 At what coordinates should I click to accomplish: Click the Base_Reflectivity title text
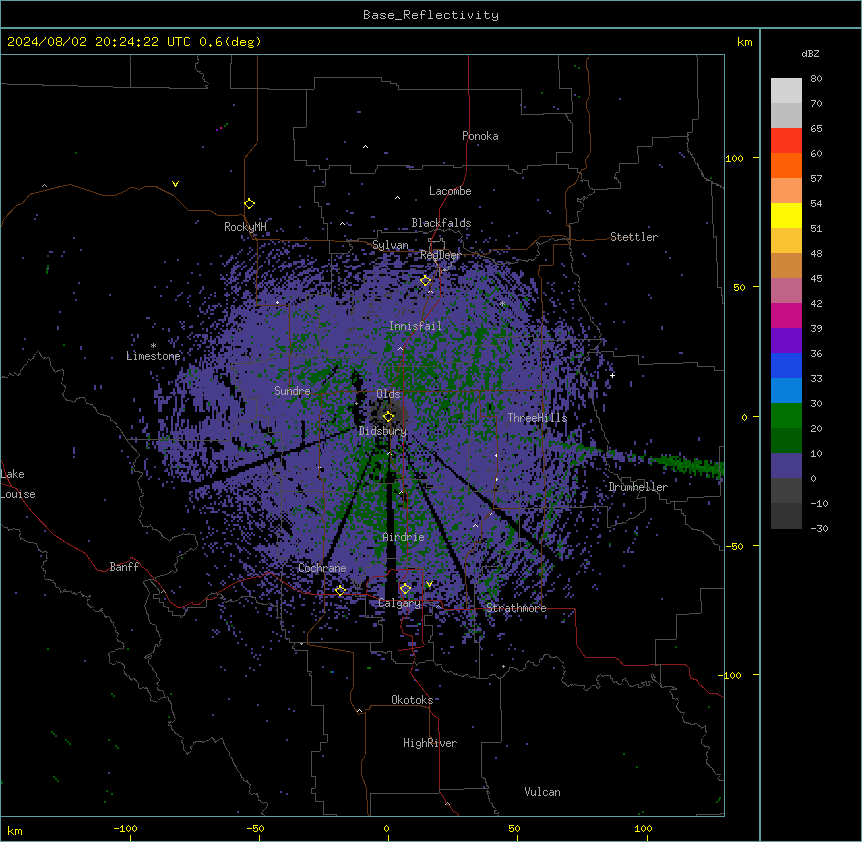(431, 15)
